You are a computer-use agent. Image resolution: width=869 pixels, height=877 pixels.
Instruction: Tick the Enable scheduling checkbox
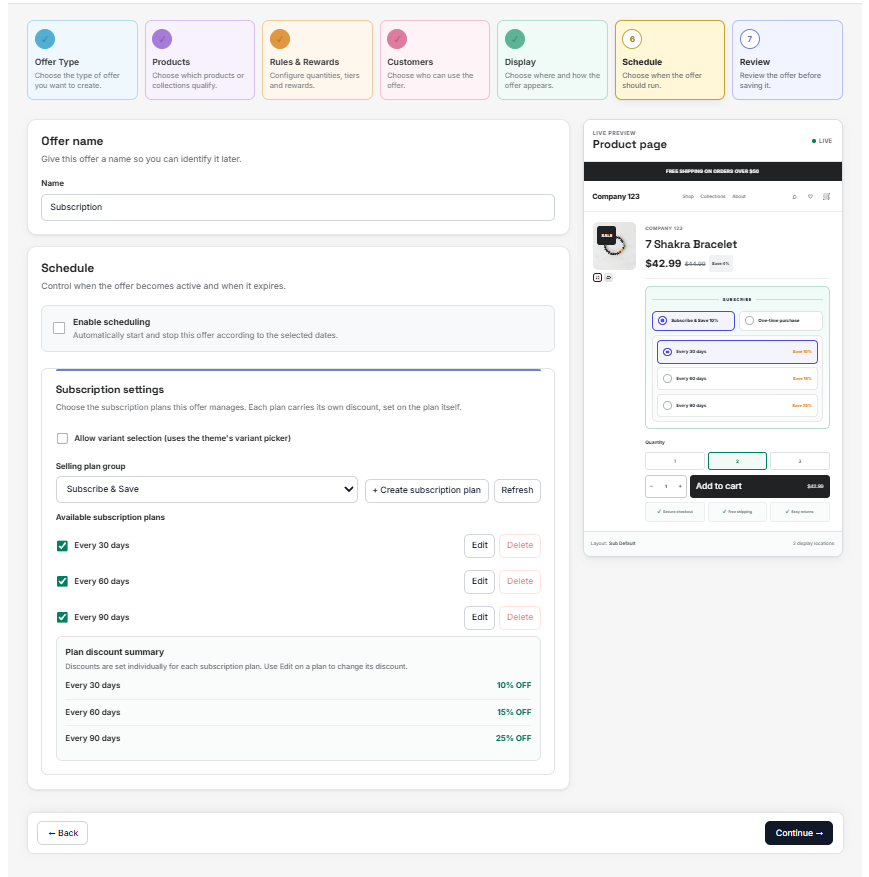[x=59, y=328]
